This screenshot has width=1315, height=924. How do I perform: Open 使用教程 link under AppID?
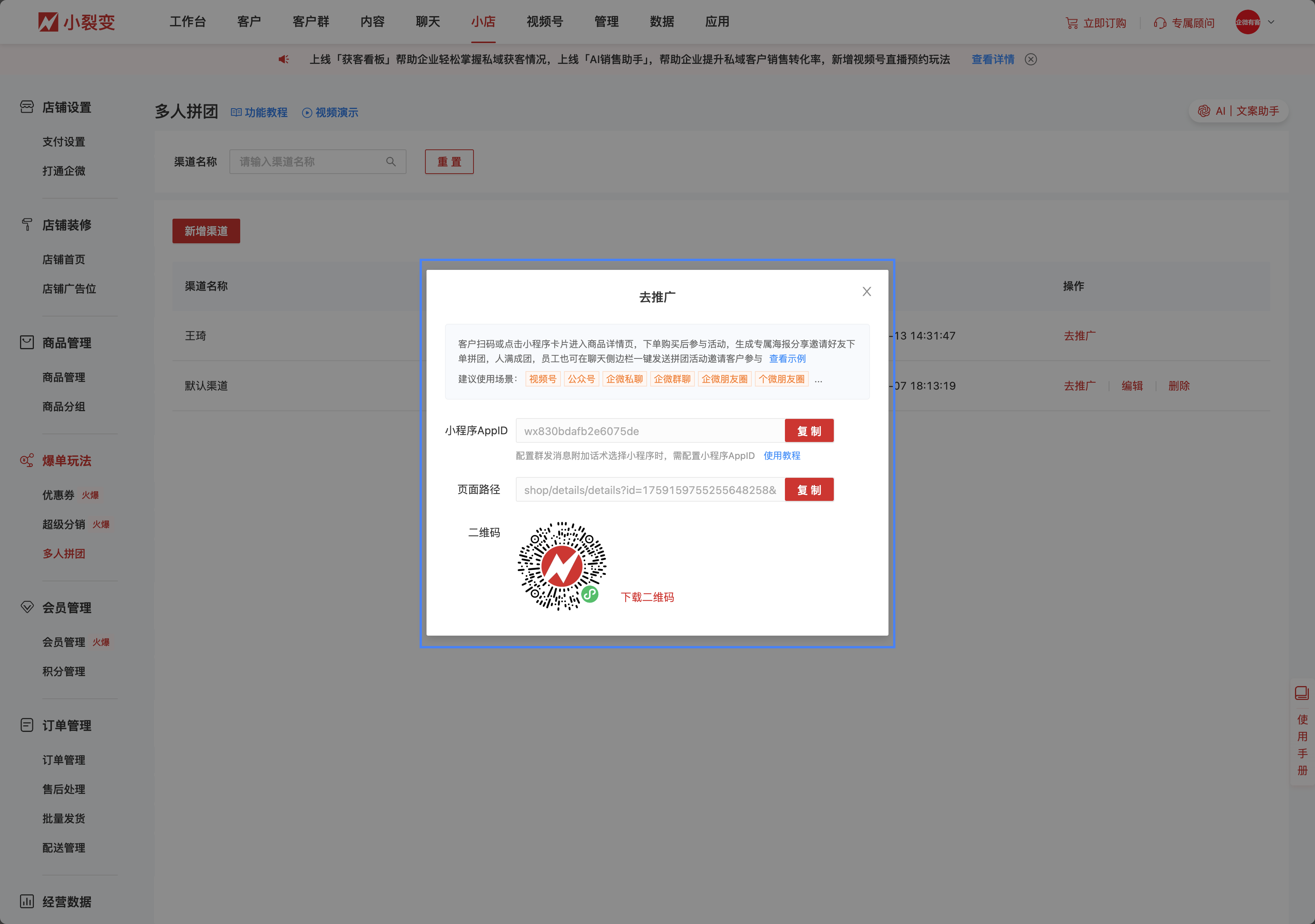click(782, 455)
